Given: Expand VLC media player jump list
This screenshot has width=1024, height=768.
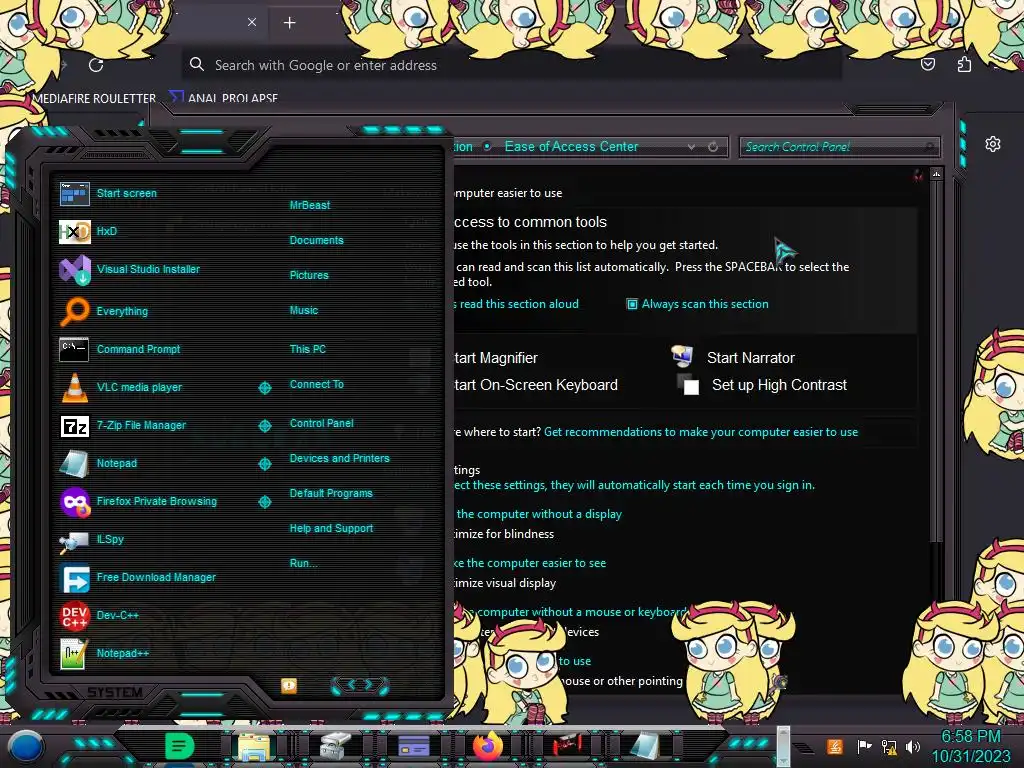Looking at the screenshot, I should 264,388.
